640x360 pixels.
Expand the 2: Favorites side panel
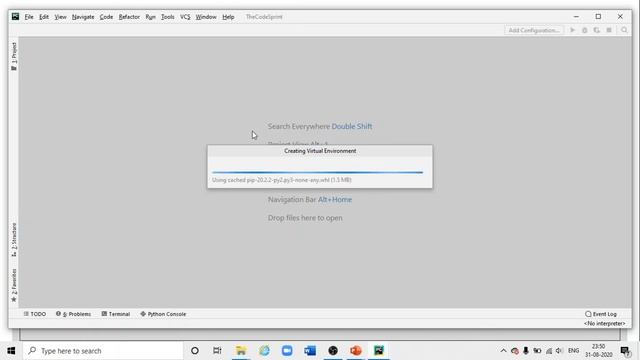coord(14,286)
